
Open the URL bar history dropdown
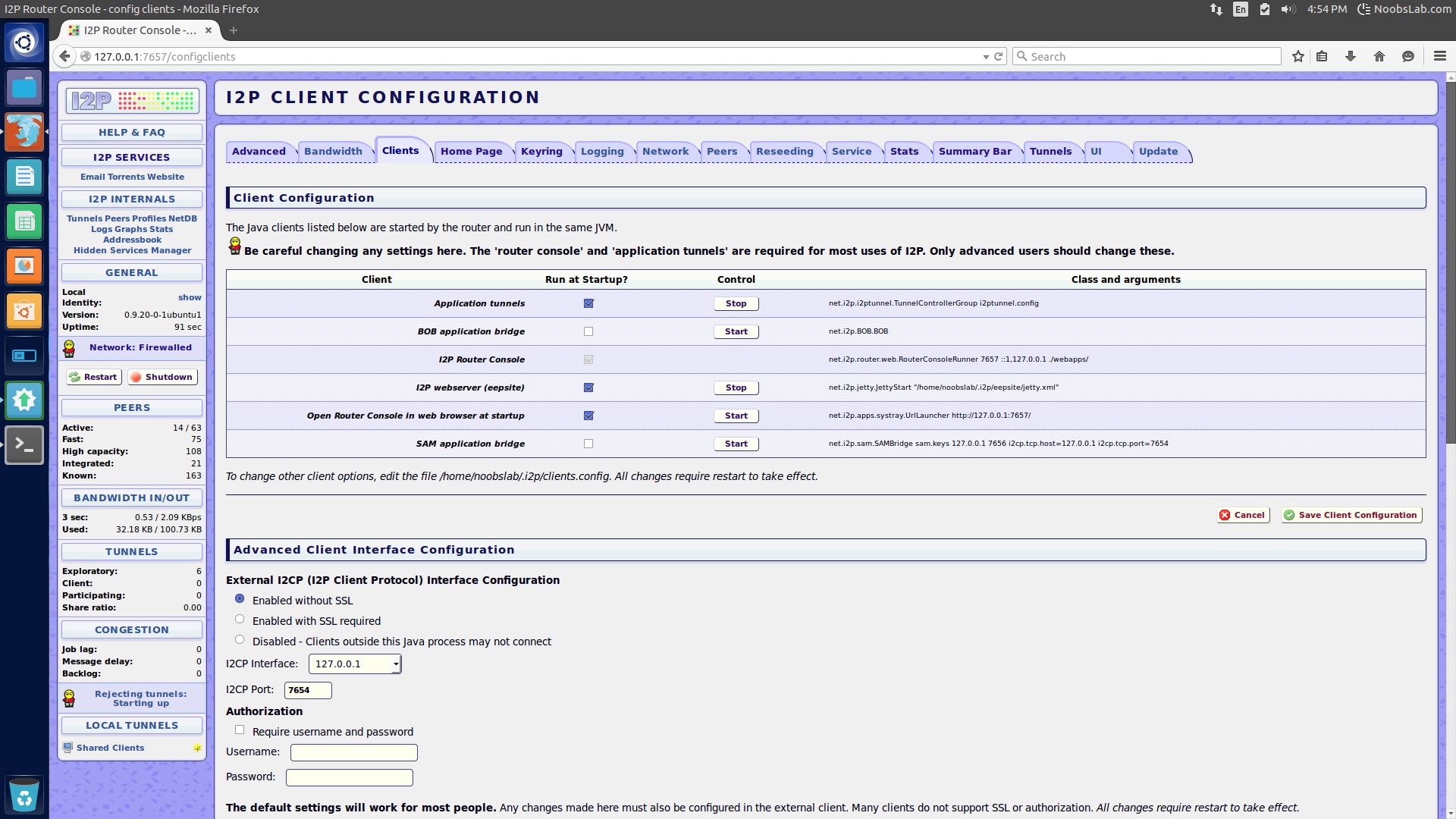(986, 57)
